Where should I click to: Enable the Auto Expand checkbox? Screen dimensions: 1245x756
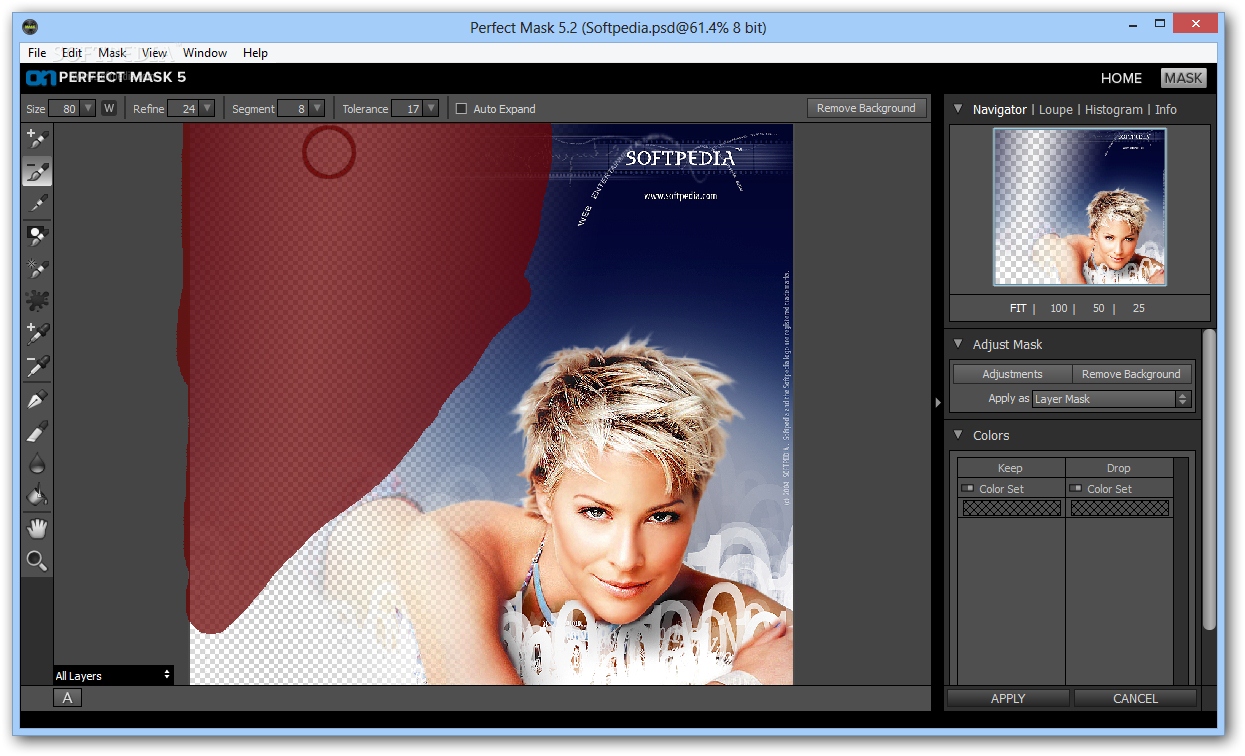tap(461, 108)
